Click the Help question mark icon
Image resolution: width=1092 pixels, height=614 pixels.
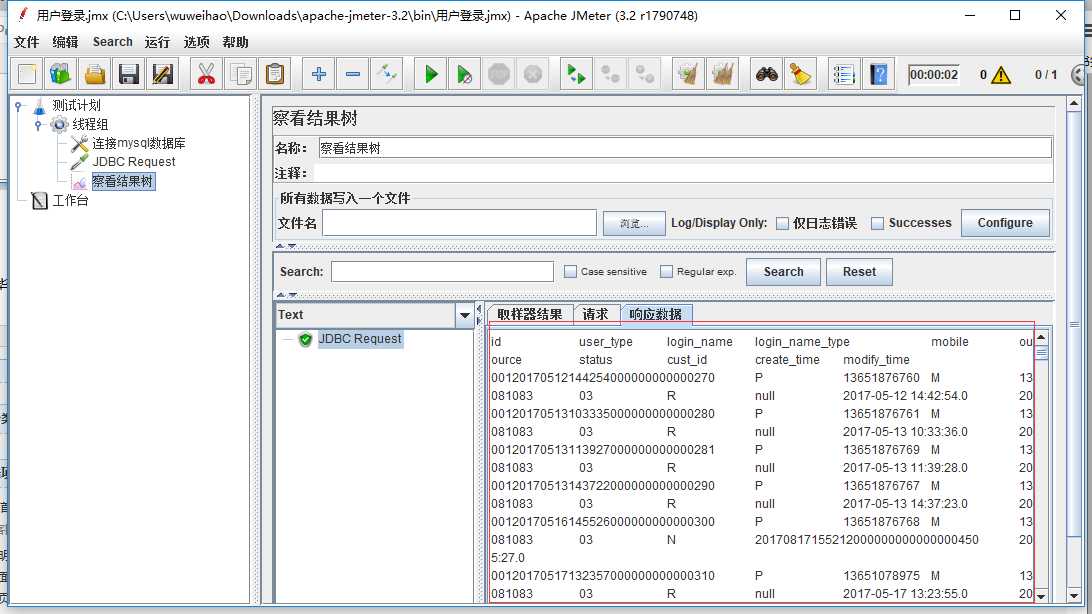(879, 74)
